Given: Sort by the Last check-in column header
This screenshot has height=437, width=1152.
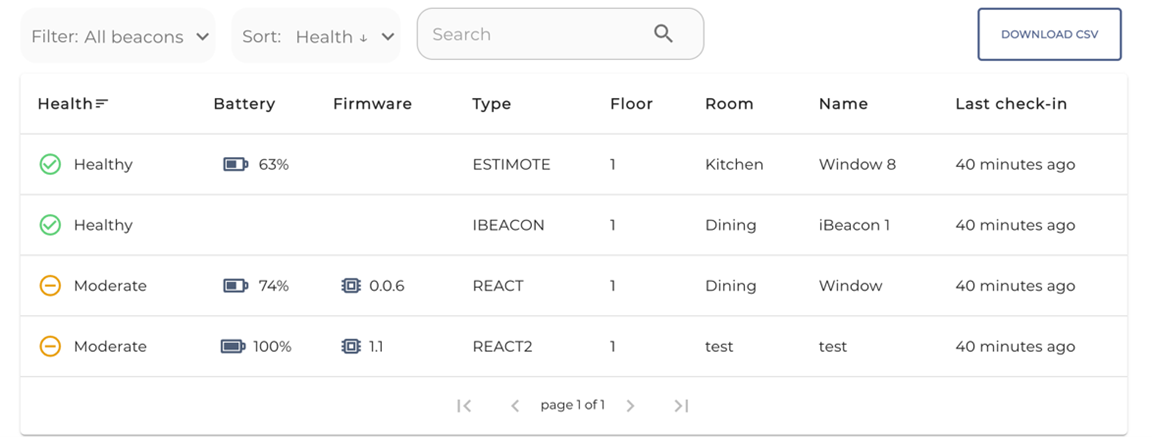Looking at the screenshot, I should 1011,104.
